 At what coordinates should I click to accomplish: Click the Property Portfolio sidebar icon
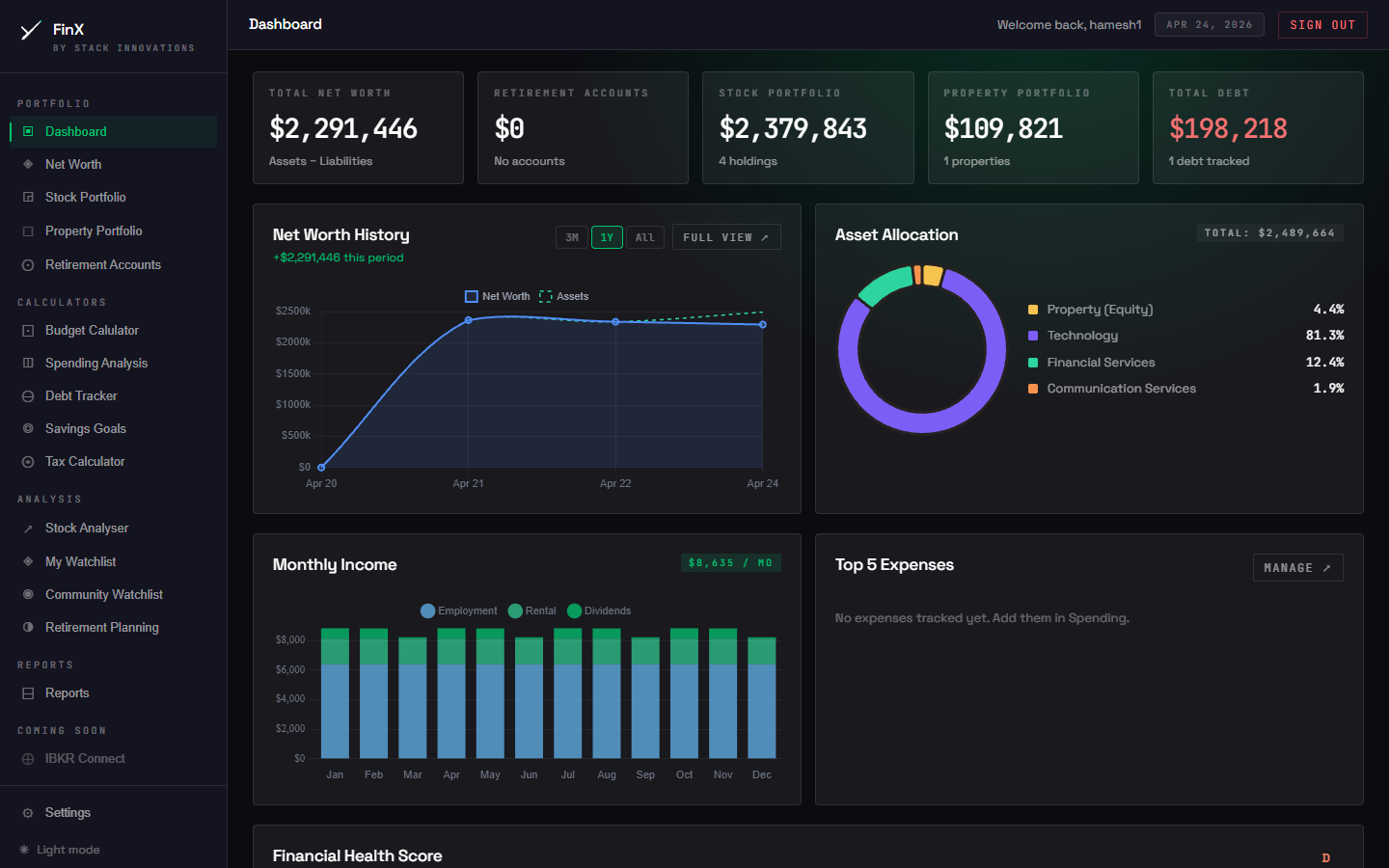[x=28, y=231]
